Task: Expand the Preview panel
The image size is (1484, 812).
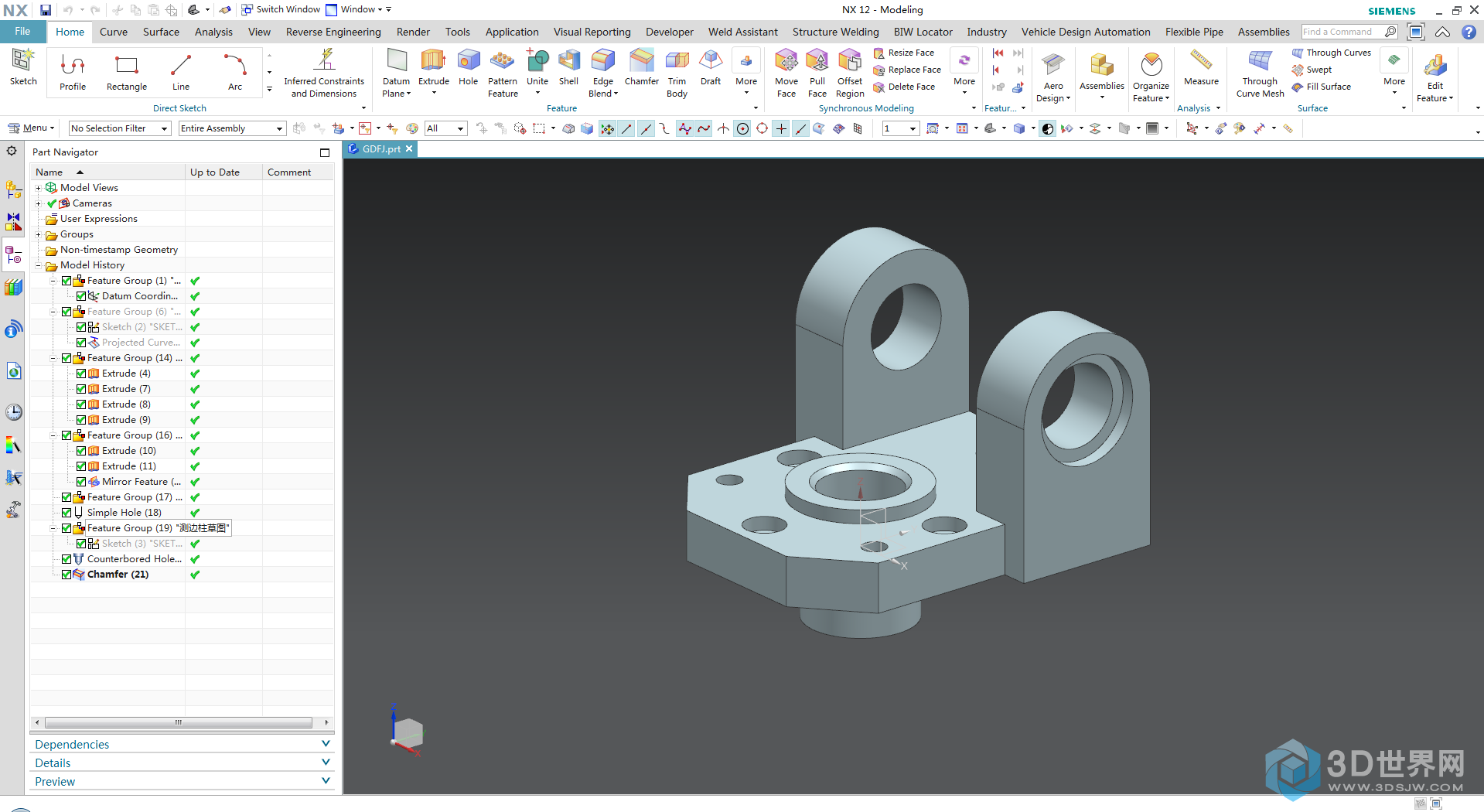Action: (x=182, y=781)
